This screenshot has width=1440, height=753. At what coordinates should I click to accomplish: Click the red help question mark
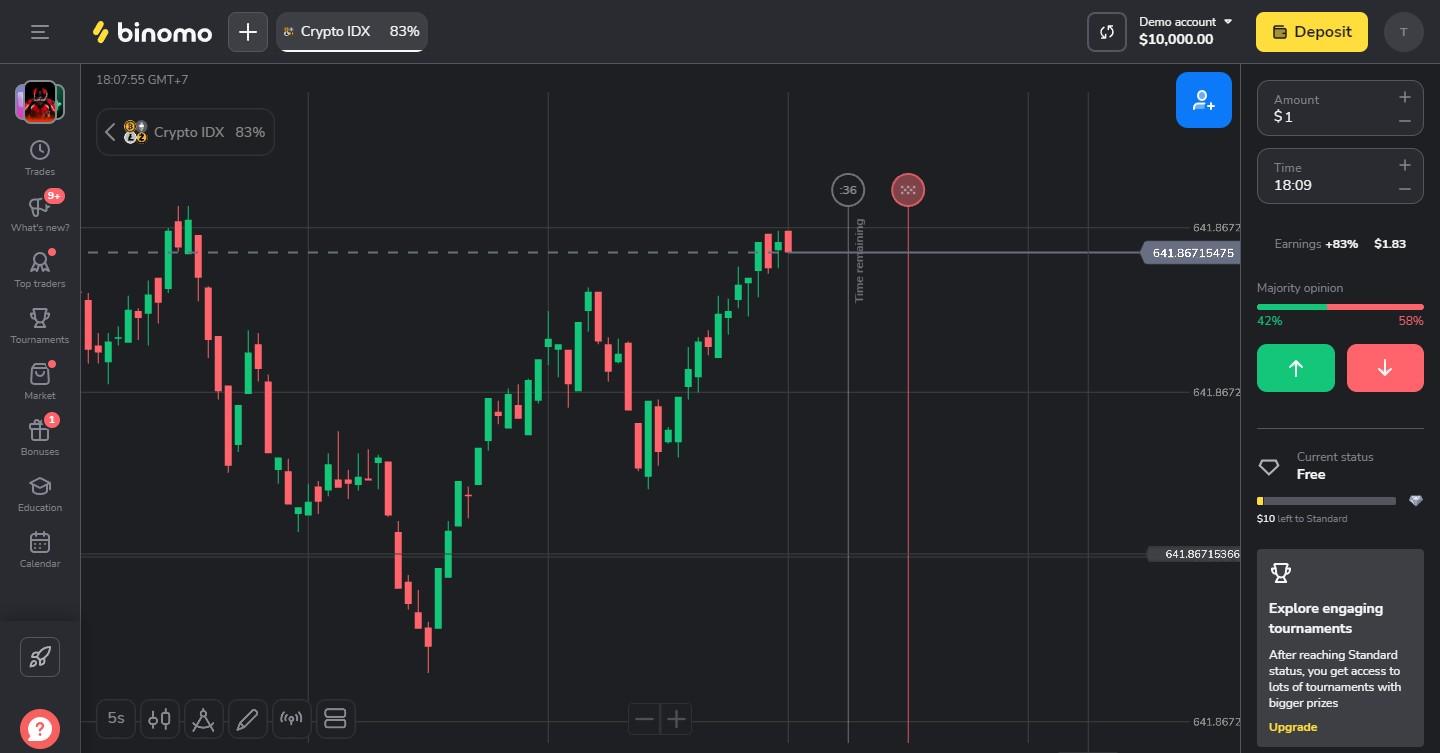coord(40,727)
